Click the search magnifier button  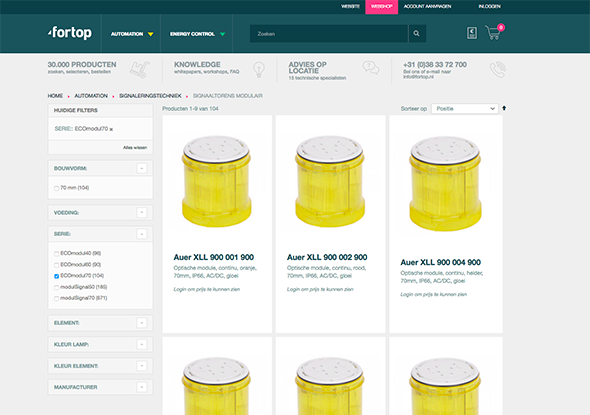tap(417, 33)
